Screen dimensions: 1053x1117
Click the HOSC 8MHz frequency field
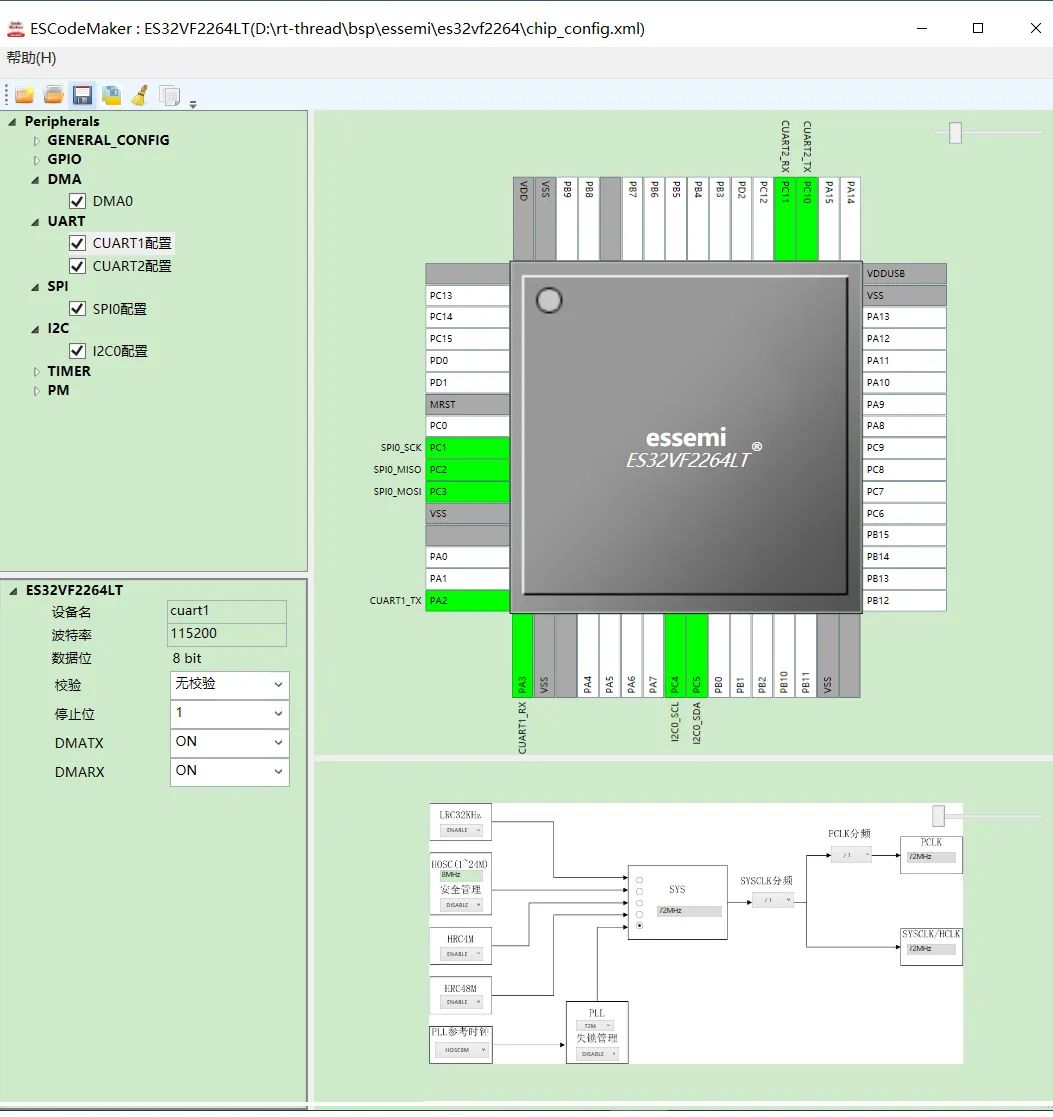461,875
